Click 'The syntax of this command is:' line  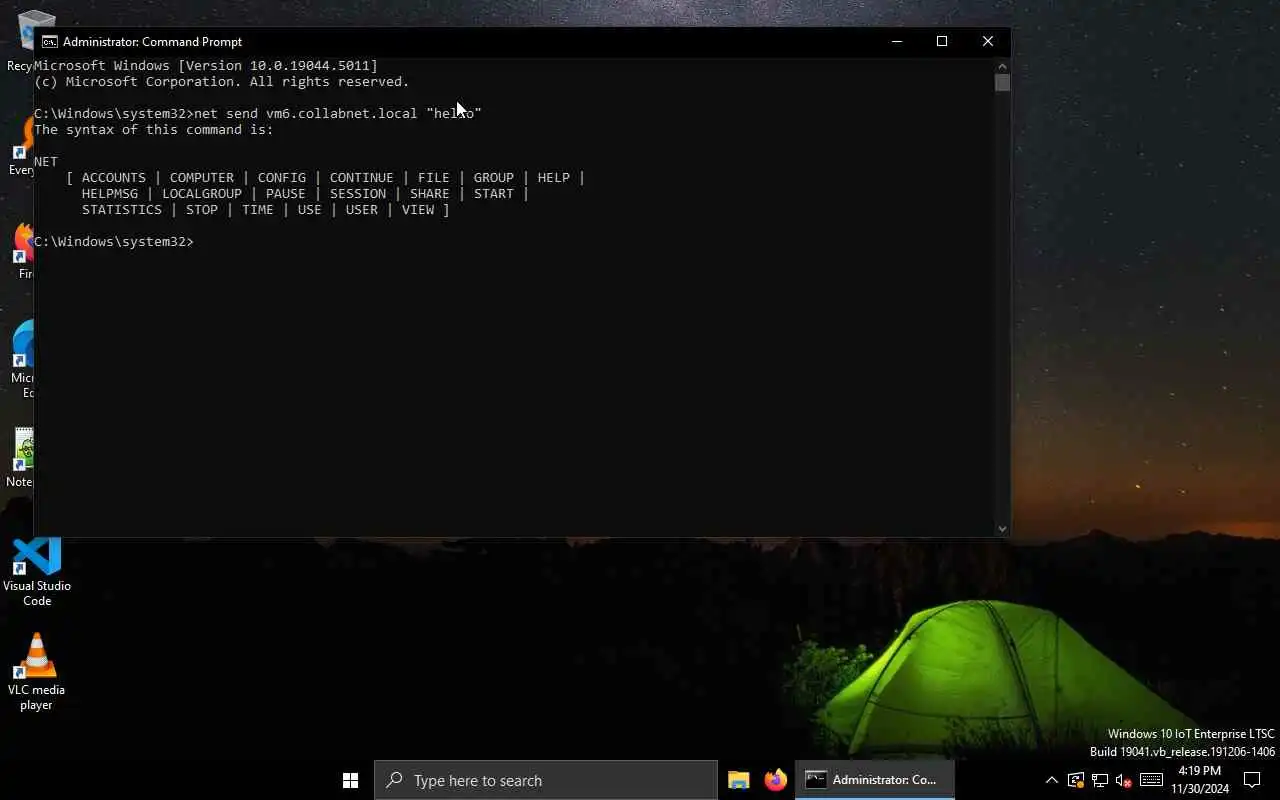click(154, 129)
